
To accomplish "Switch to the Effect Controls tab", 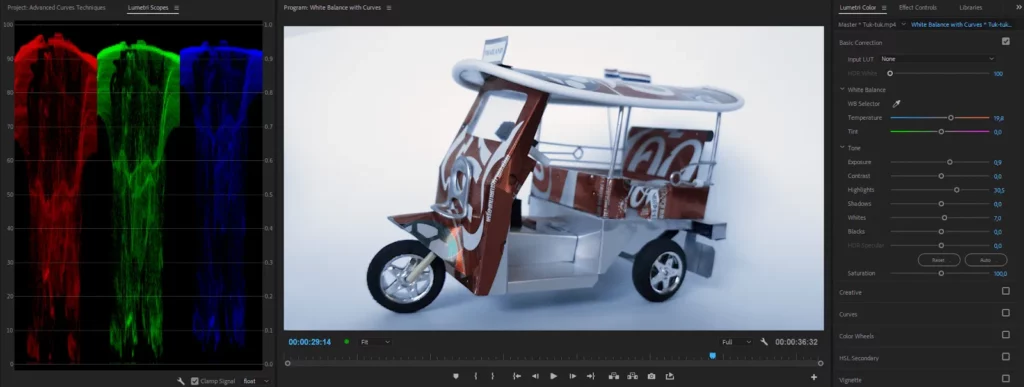I will click(x=918, y=8).
